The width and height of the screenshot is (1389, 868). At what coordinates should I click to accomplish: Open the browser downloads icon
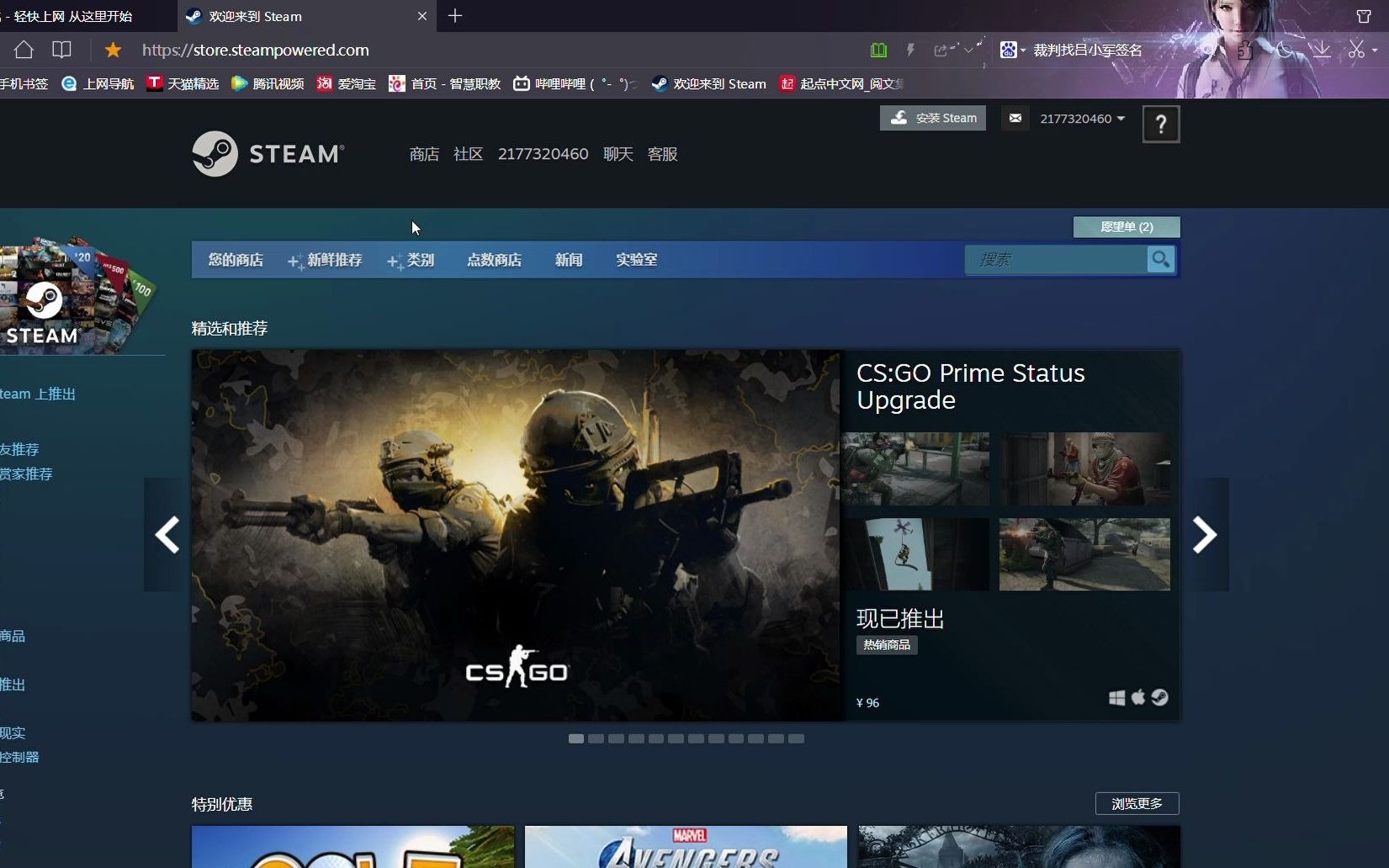pyautogui.click(x=1322, y=50)
